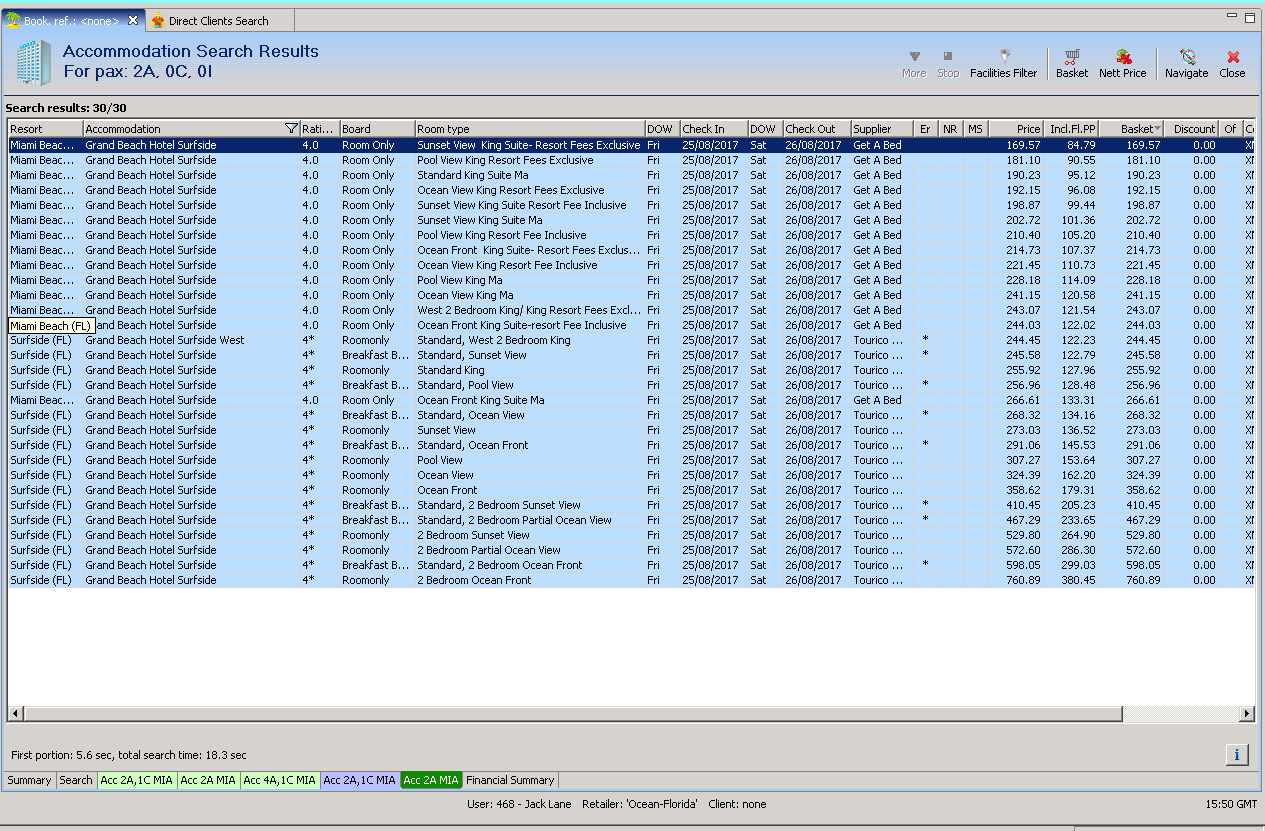Click the Basket column header sort arrow
Viewport: 1265px width, 831px height.
tap(1158, 129)
